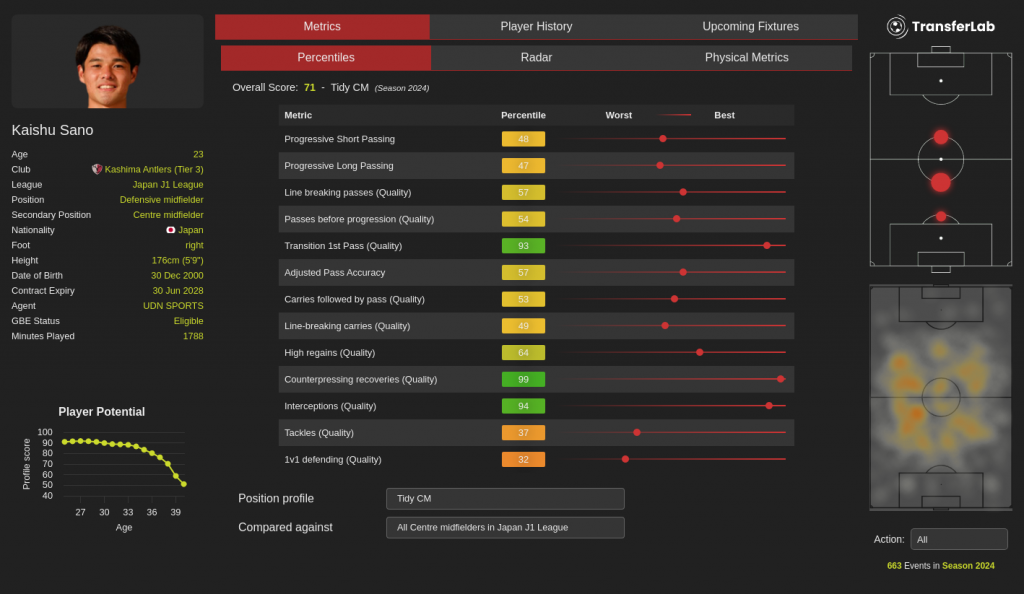The width and height of the screenshot is (1024, 594).
Task: Select the Percentiles sub-tab
Action: tap(326, 58)
